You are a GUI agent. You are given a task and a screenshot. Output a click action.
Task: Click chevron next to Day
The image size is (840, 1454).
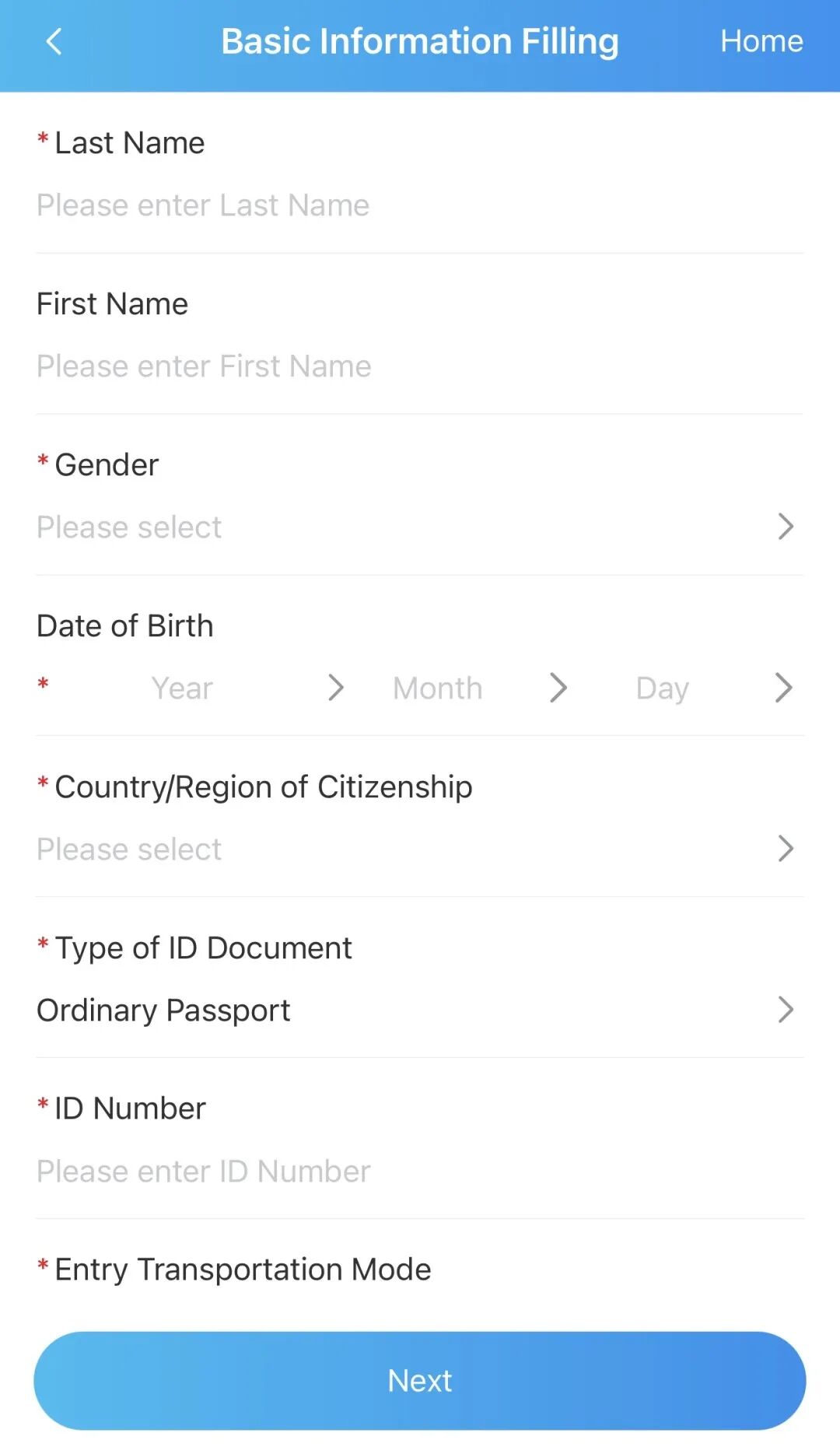pos(784,688)
